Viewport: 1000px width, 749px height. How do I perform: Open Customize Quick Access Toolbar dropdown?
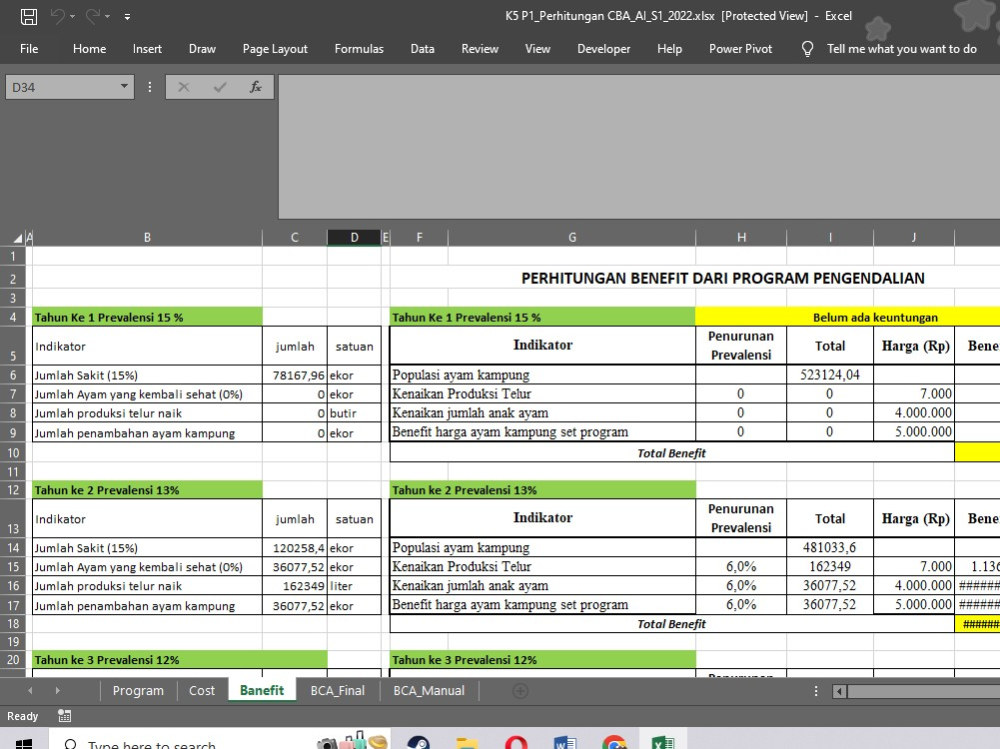tap(128, 17)
